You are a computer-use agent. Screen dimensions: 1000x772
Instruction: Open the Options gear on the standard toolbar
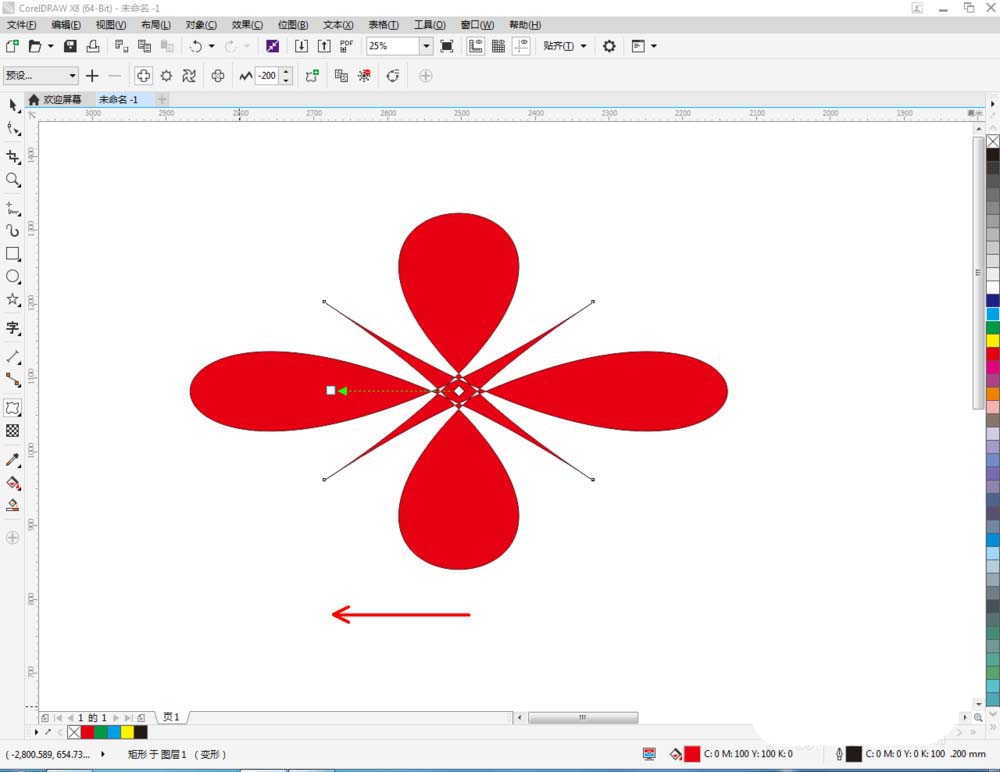click(x=610, y=46)
